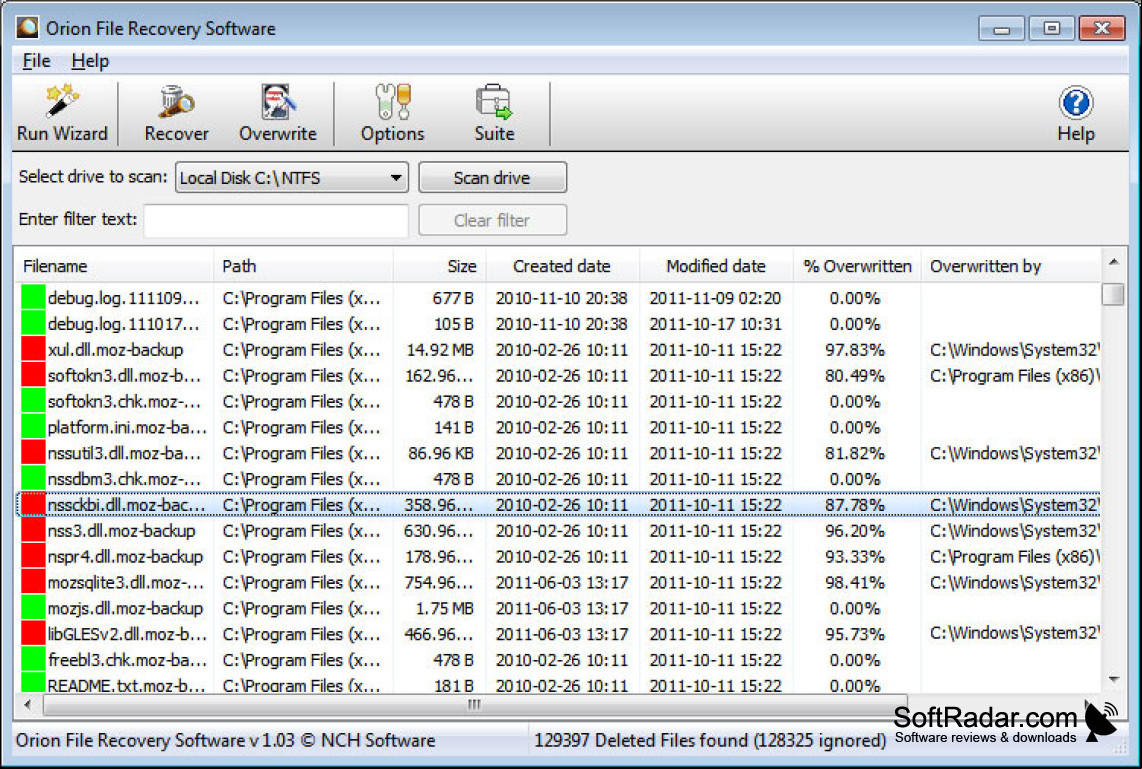
Task: Click the Scan drive button
Action: (x=492, y=178)
